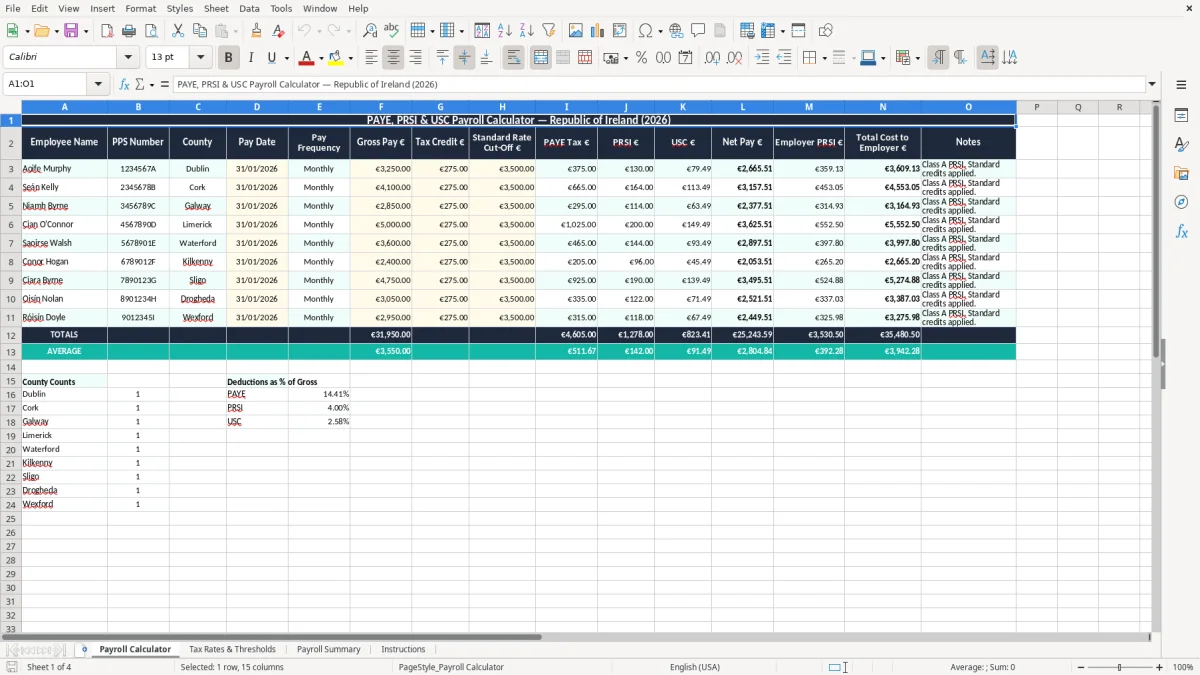Toggle Center Vertically alignment

coord(464,58)
